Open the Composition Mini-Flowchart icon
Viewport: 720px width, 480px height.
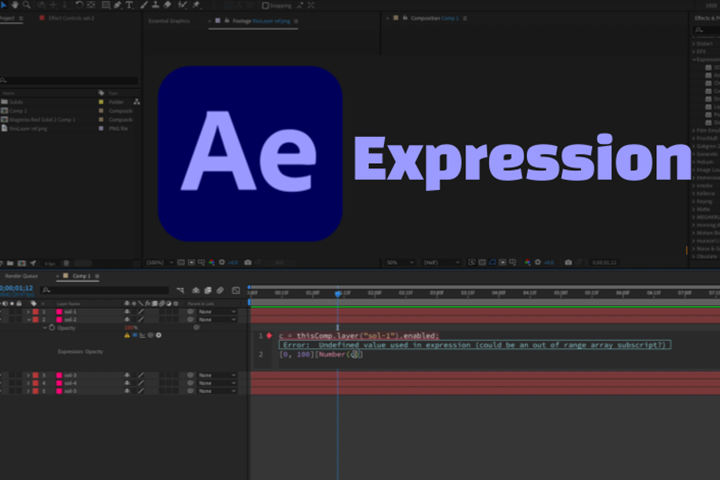(x=180, y=290)
